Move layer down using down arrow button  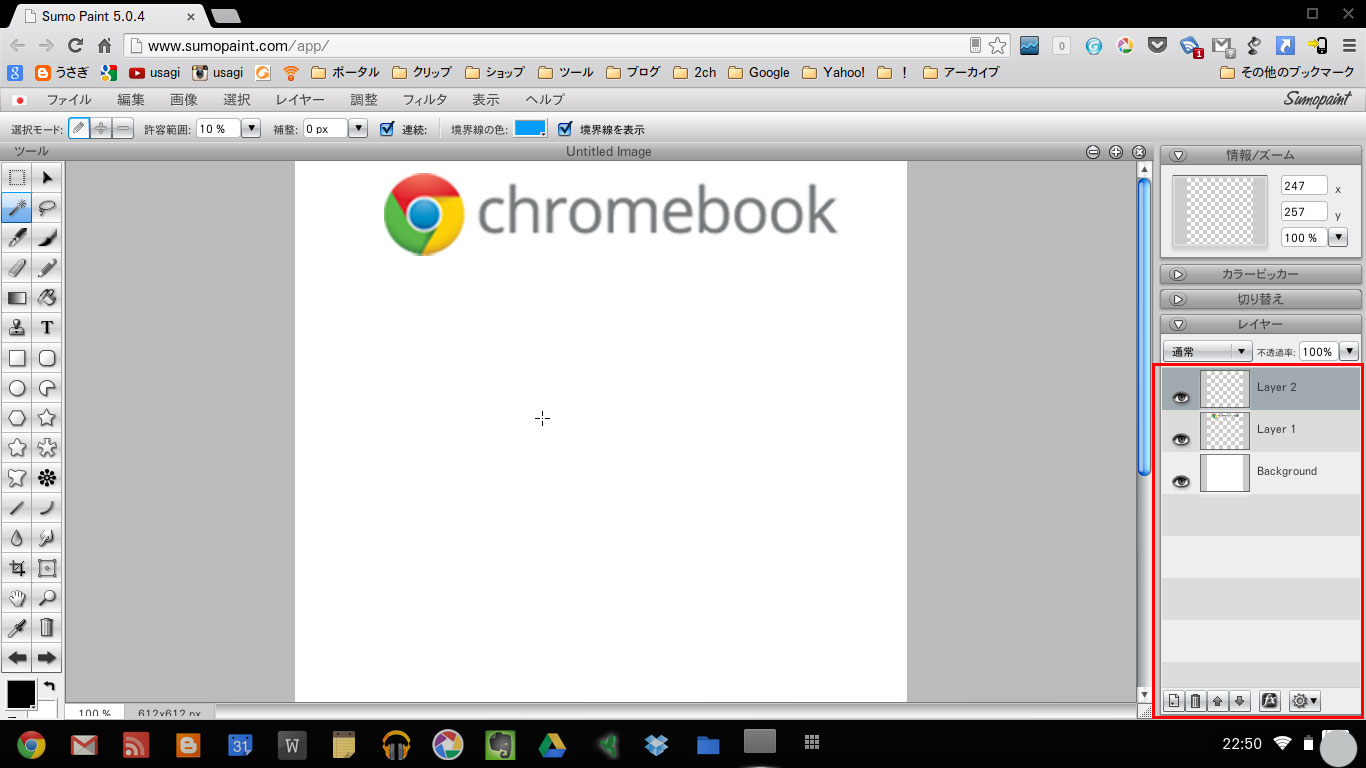tap(1239, 701)
